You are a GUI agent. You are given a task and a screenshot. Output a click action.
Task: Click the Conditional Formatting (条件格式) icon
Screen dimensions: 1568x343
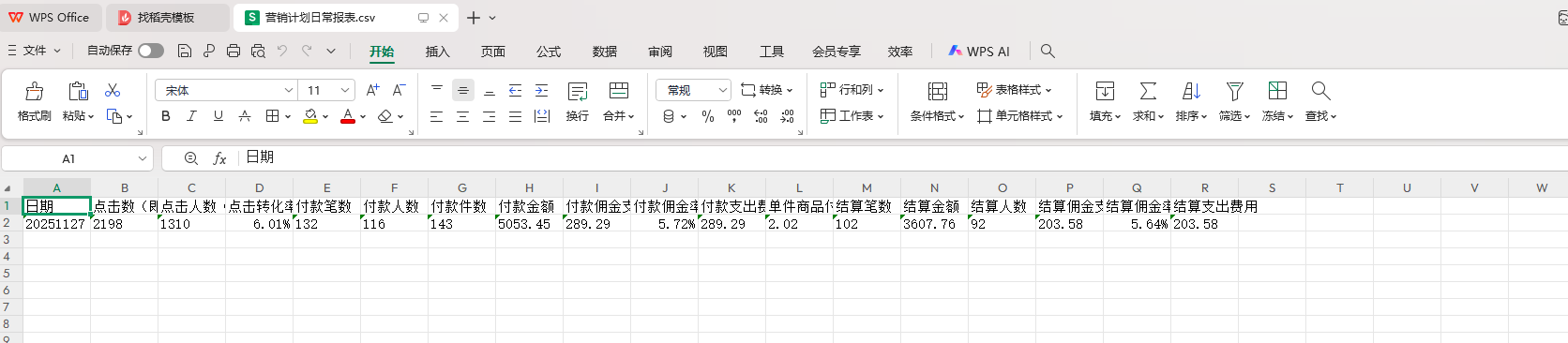click(937, 91)
